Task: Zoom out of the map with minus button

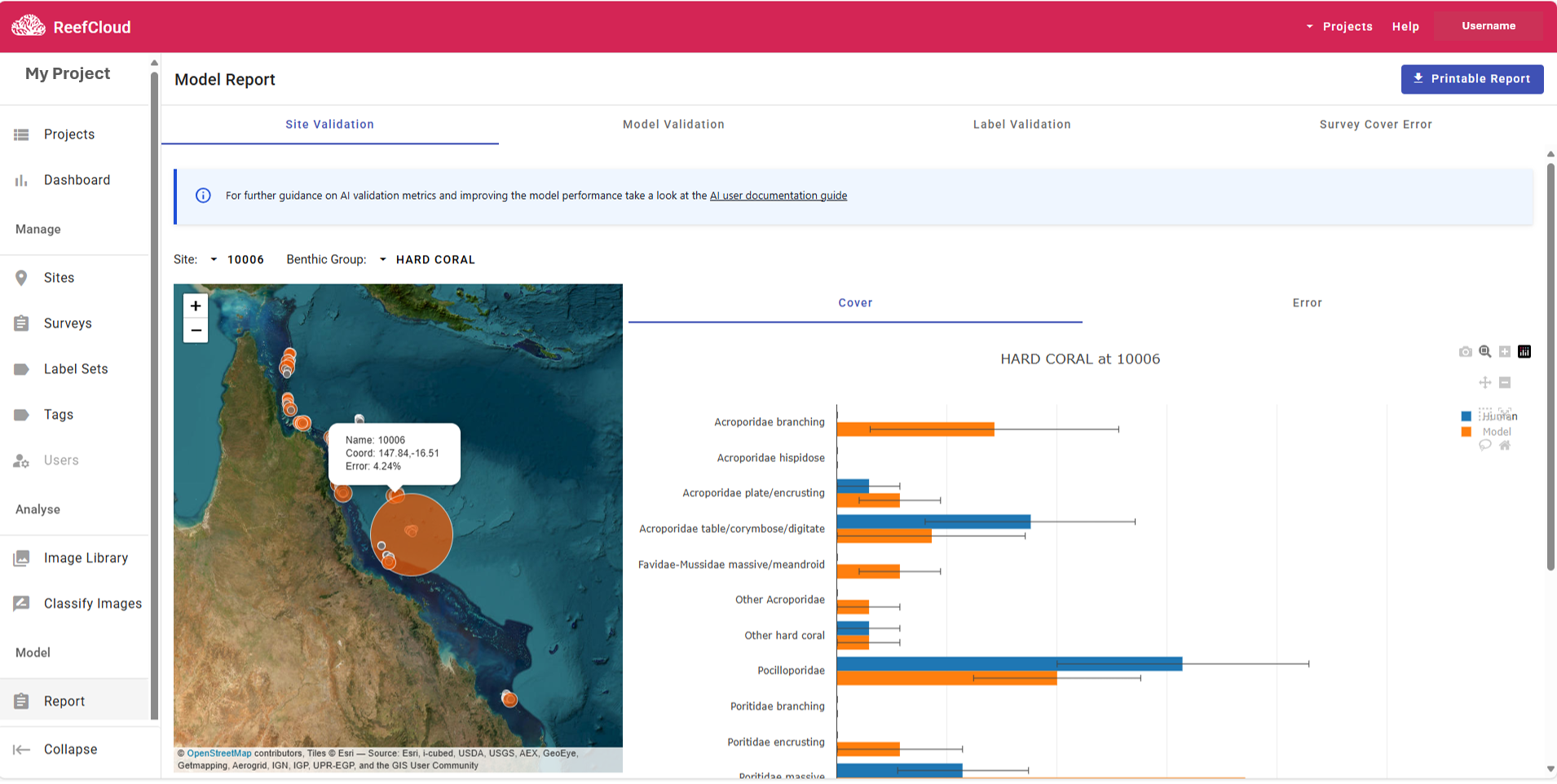Action: (196, 331)
